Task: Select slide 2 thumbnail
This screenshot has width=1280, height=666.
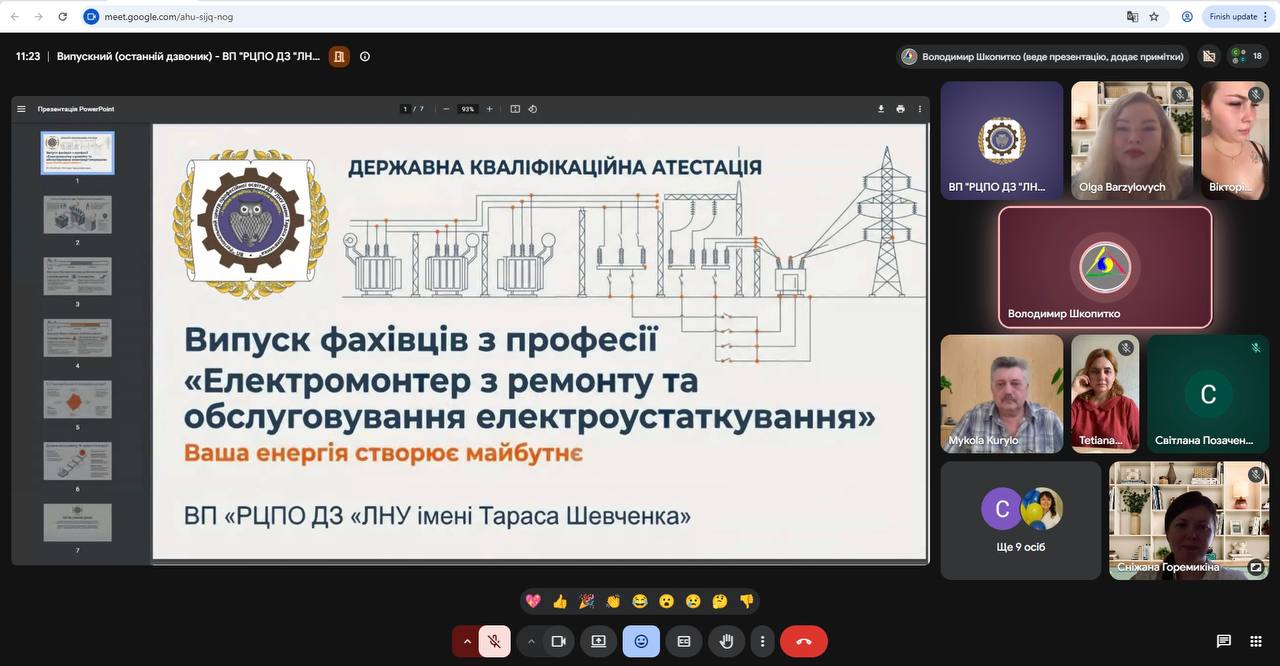Action: tap(77, 215)
